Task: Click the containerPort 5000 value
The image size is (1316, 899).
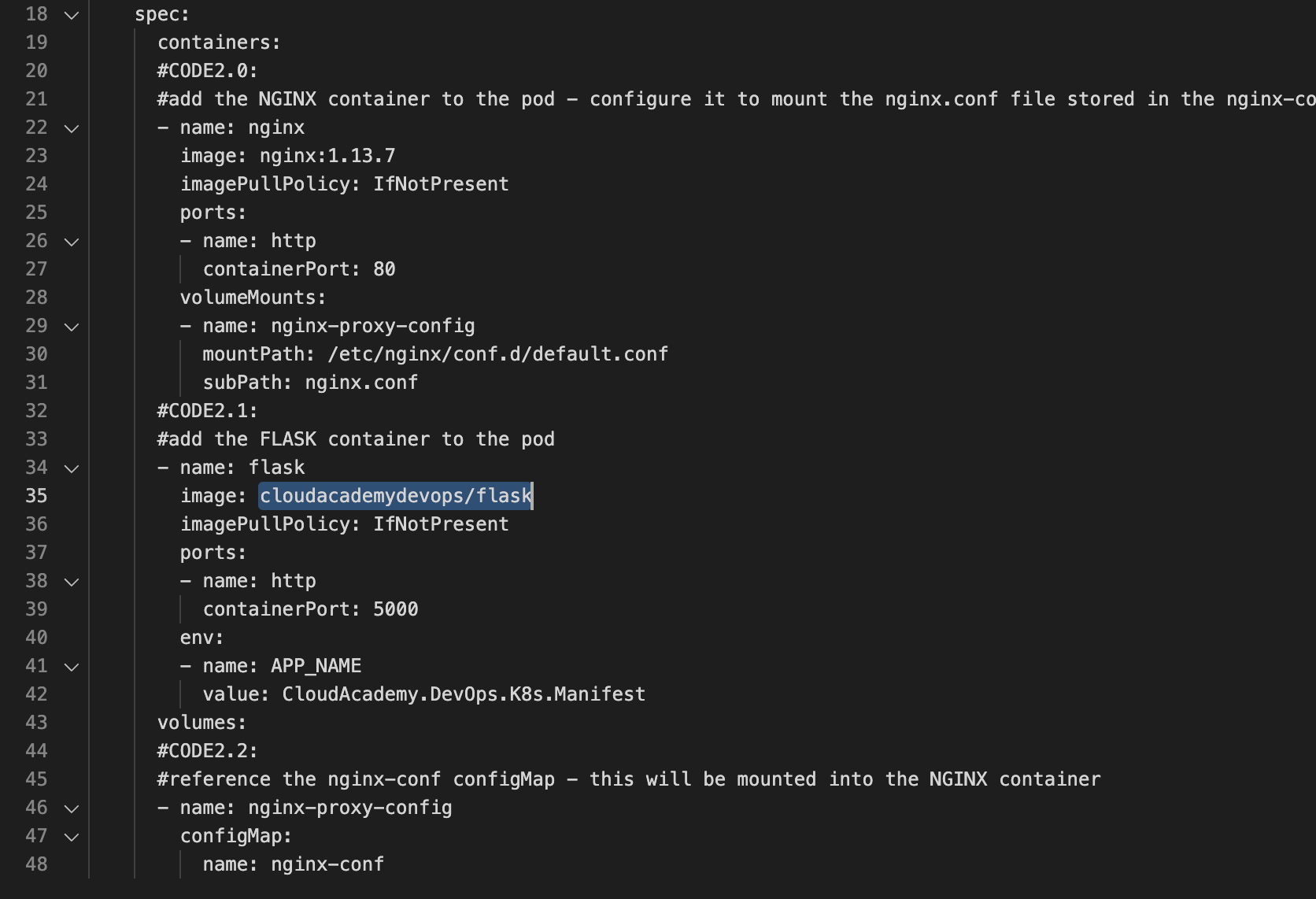Action: (x=396, y=609)
